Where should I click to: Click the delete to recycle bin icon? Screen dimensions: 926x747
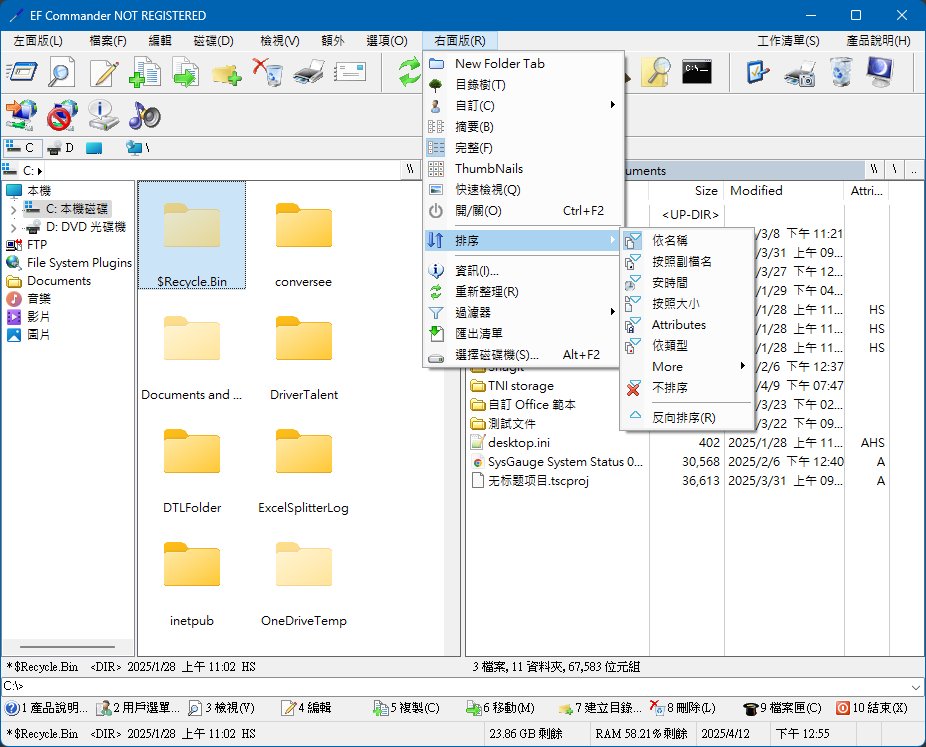tap(267, 73)
